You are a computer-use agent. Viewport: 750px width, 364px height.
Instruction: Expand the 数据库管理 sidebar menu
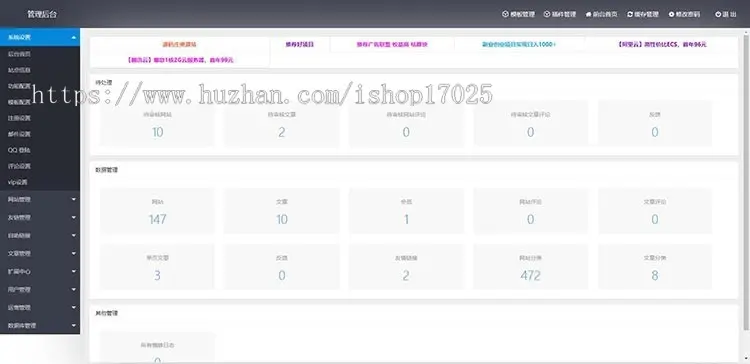[40, 325]
